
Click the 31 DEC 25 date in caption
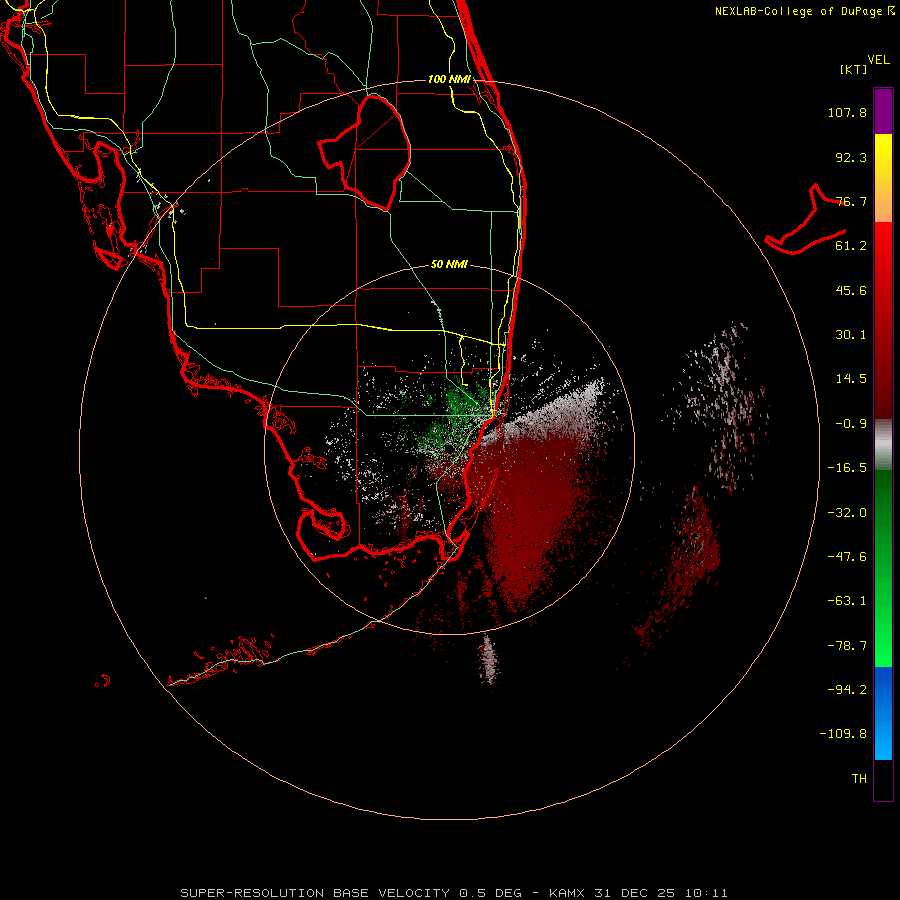pyautogui.click(x=636, y=893)
